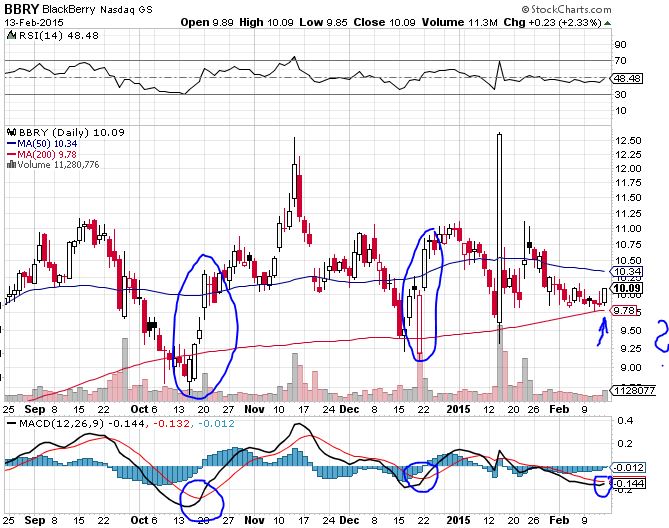Click the 11.50 price axis label
This screenshot has width=669, height=528.
[x=628, y=198]
